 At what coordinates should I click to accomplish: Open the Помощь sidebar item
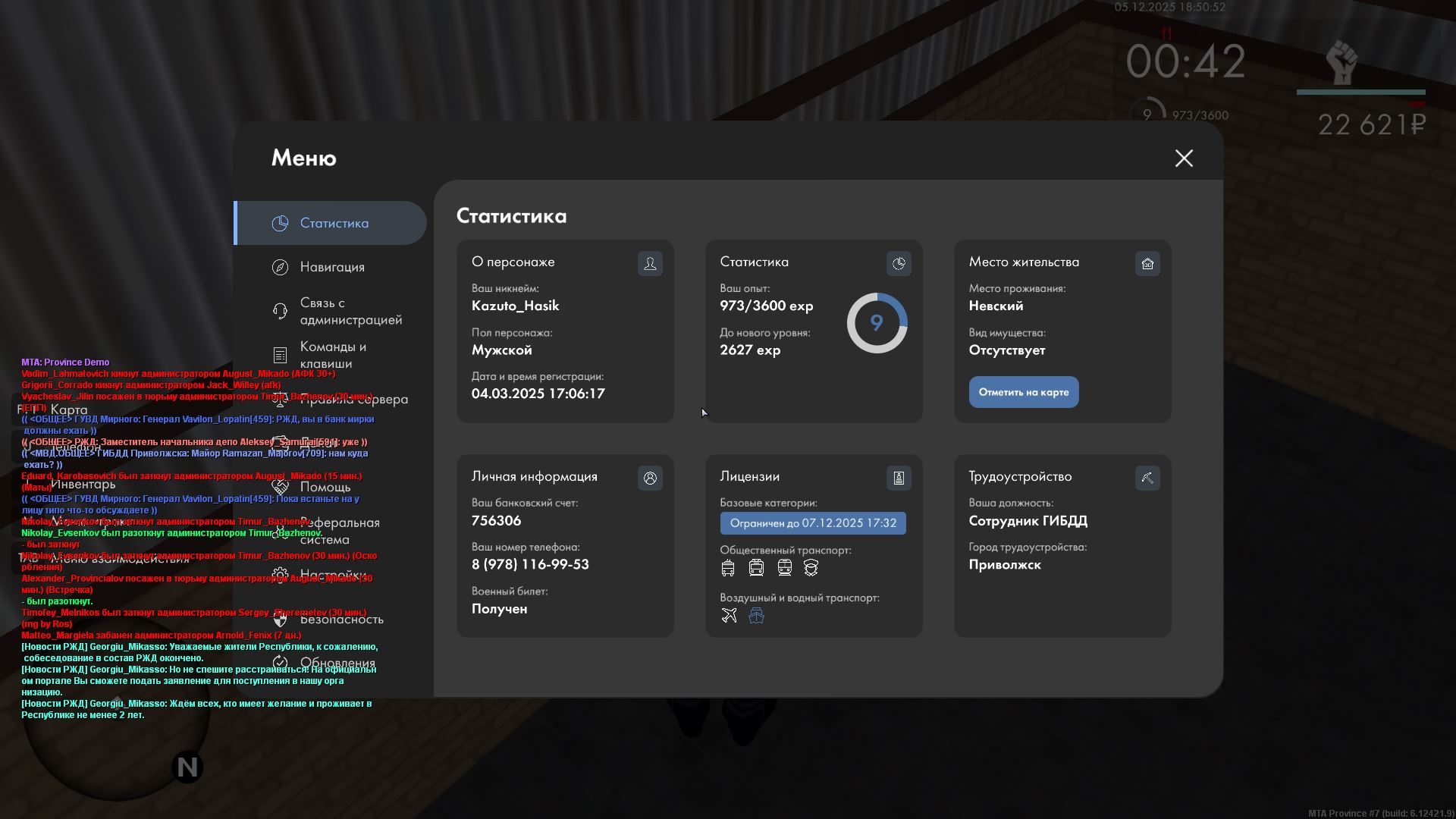click(x=325, y=487)
